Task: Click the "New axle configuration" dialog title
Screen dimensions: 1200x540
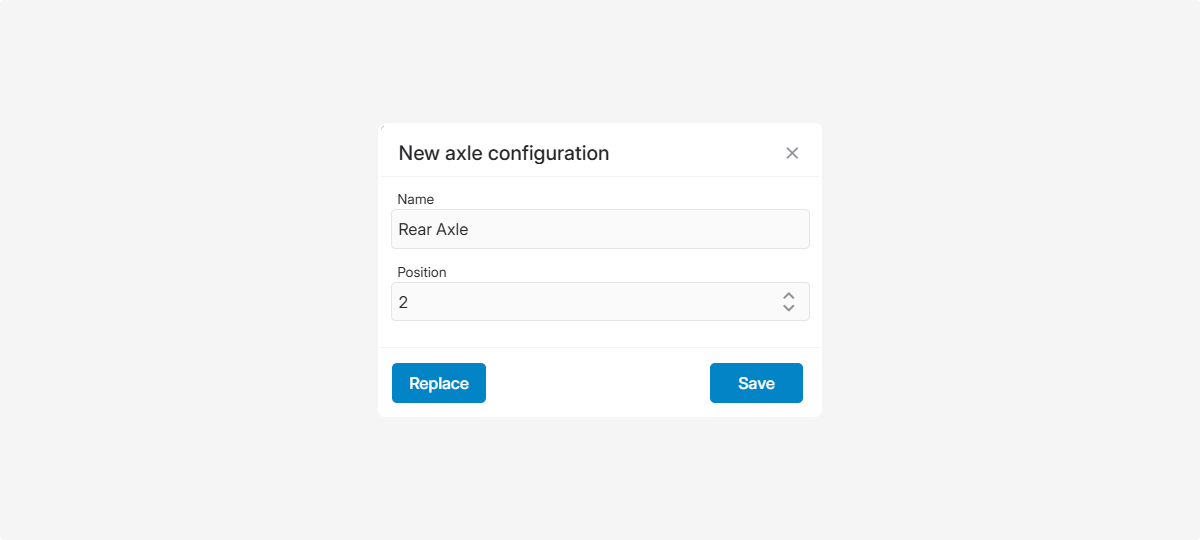Action: pos(504,153)
